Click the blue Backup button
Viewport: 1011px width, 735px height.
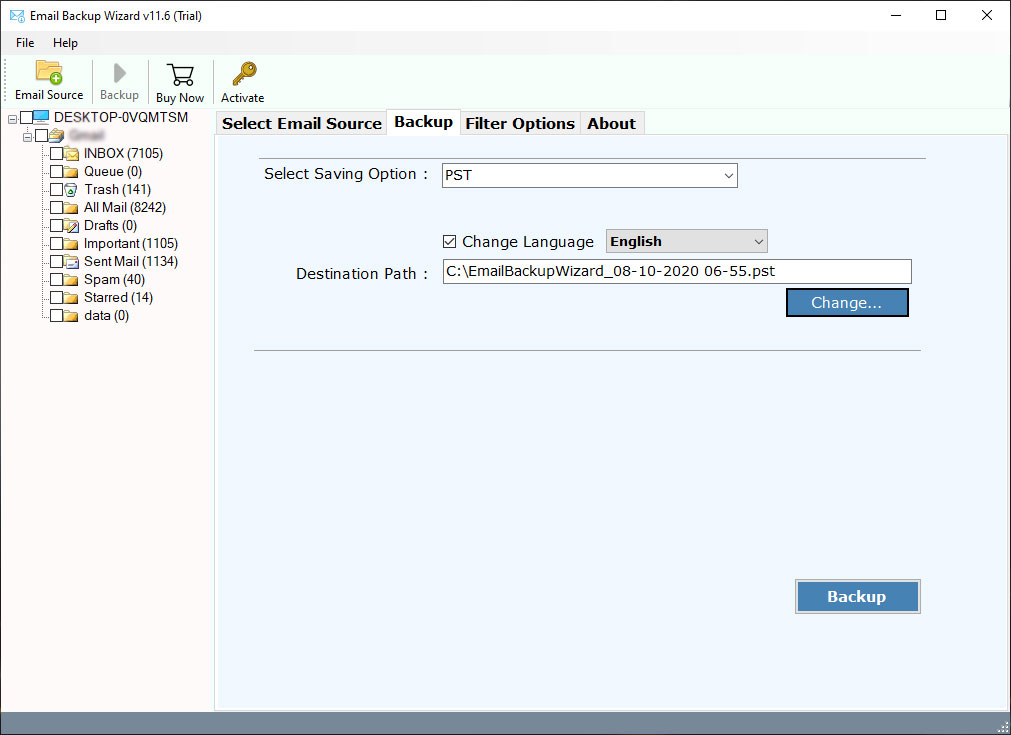click(858, 596)
